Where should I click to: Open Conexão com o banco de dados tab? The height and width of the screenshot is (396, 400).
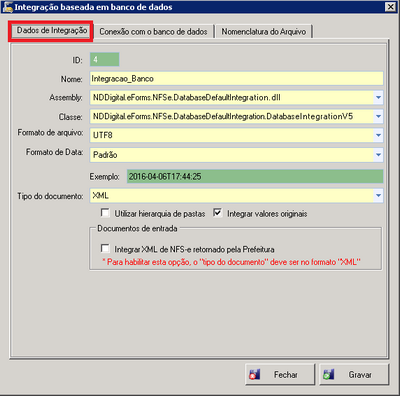click(x=153, y=32)
